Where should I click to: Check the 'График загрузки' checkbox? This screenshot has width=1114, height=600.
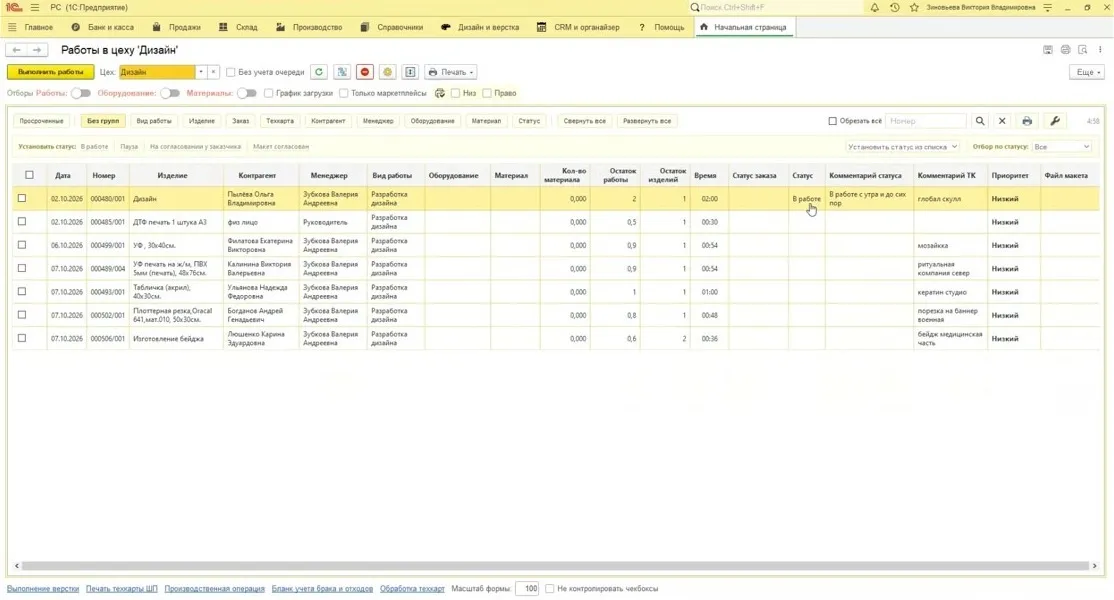pyautogui.click(x=268, y=93)
